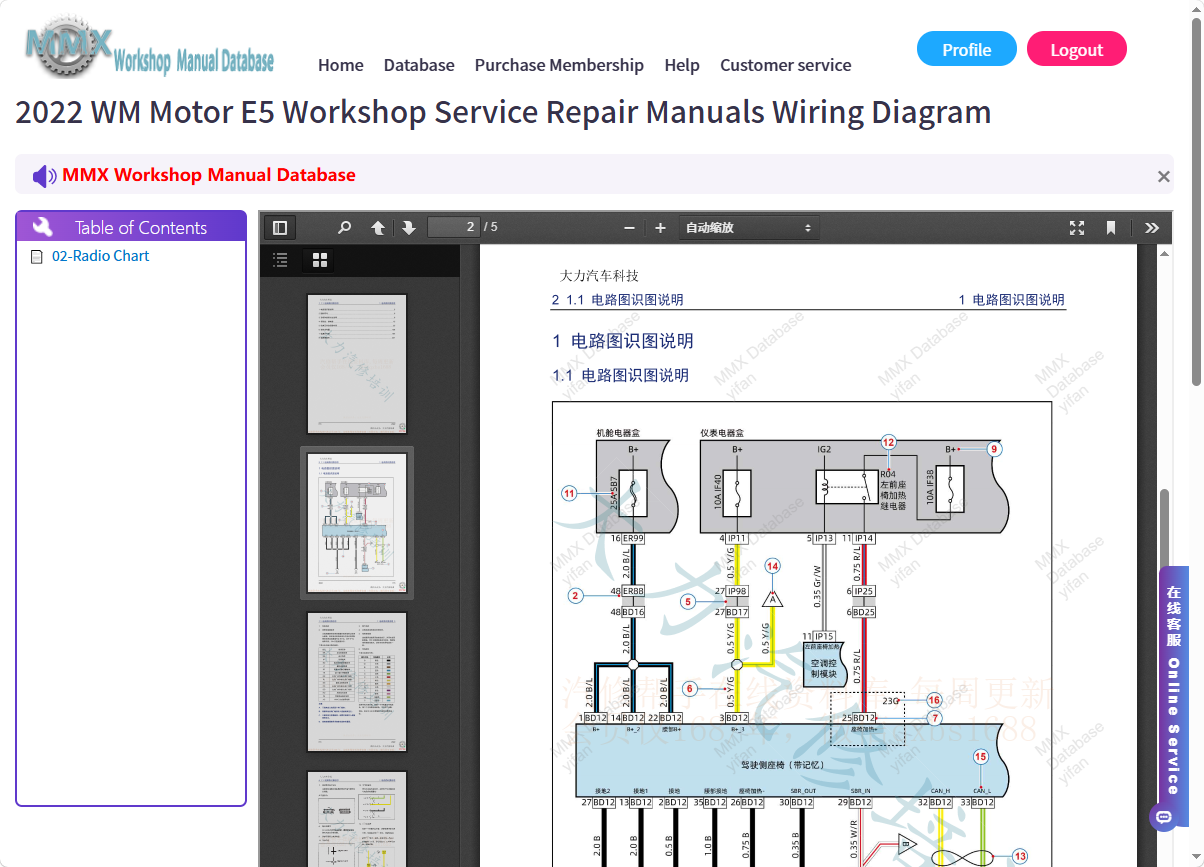The width and height of the screenshot is (1204, 867).
Task: Click the MMX Workshop Manual Database red text
Action: [209, 175]
